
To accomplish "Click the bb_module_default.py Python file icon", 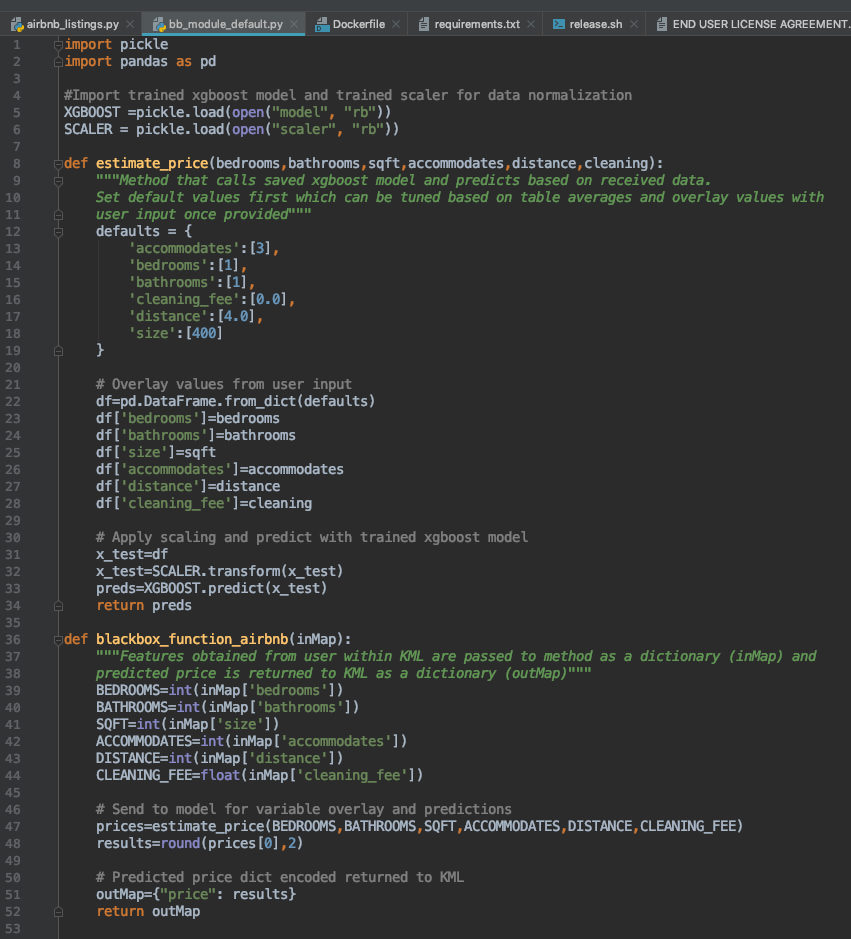I will pyautogui.click(x=158, y=23).
